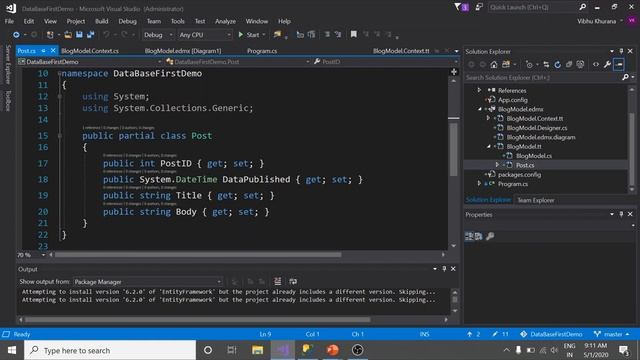Click the Output horizontal scrollbar

click(198, 320)
